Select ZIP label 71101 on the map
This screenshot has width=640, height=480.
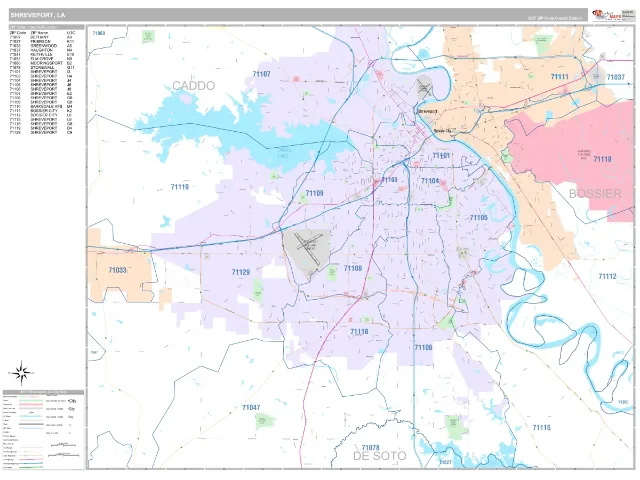[441, 156]
